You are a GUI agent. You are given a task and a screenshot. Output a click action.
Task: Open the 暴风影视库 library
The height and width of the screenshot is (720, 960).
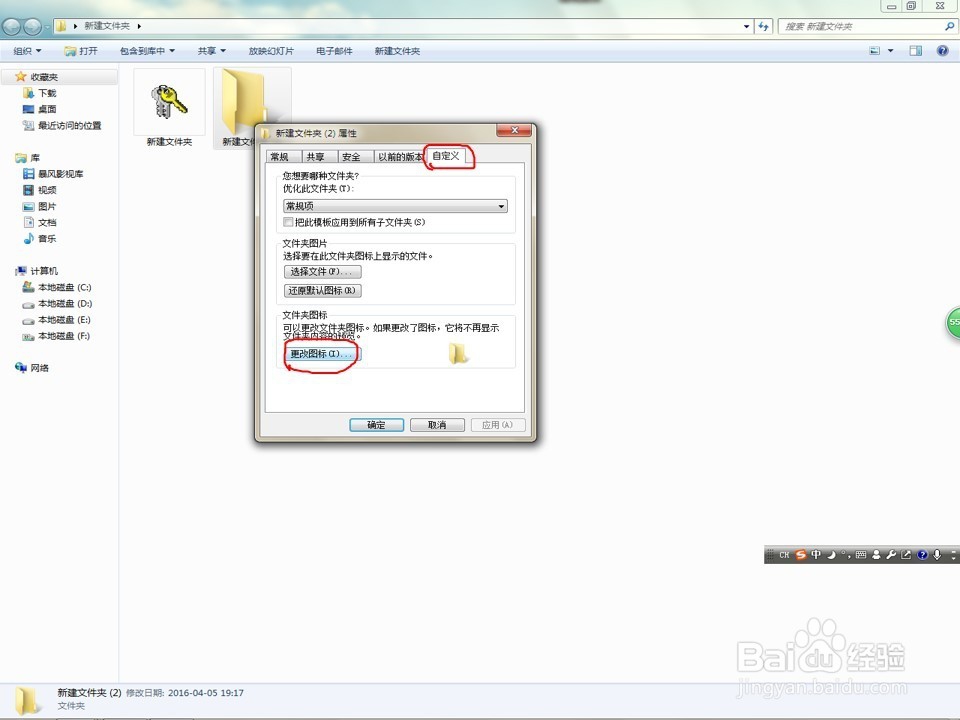tap(61, 174)
